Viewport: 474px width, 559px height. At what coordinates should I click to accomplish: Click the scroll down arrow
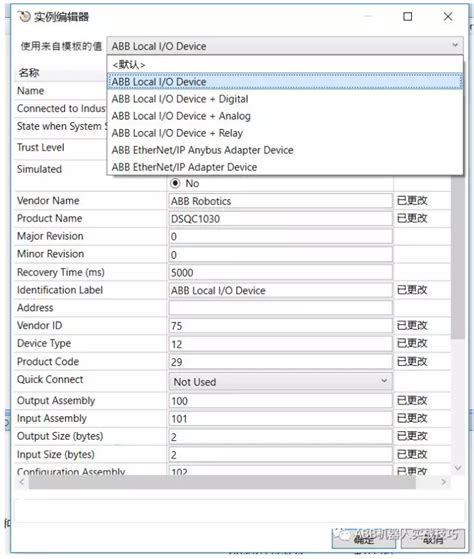pyautogui.click(x=458, y=467)
